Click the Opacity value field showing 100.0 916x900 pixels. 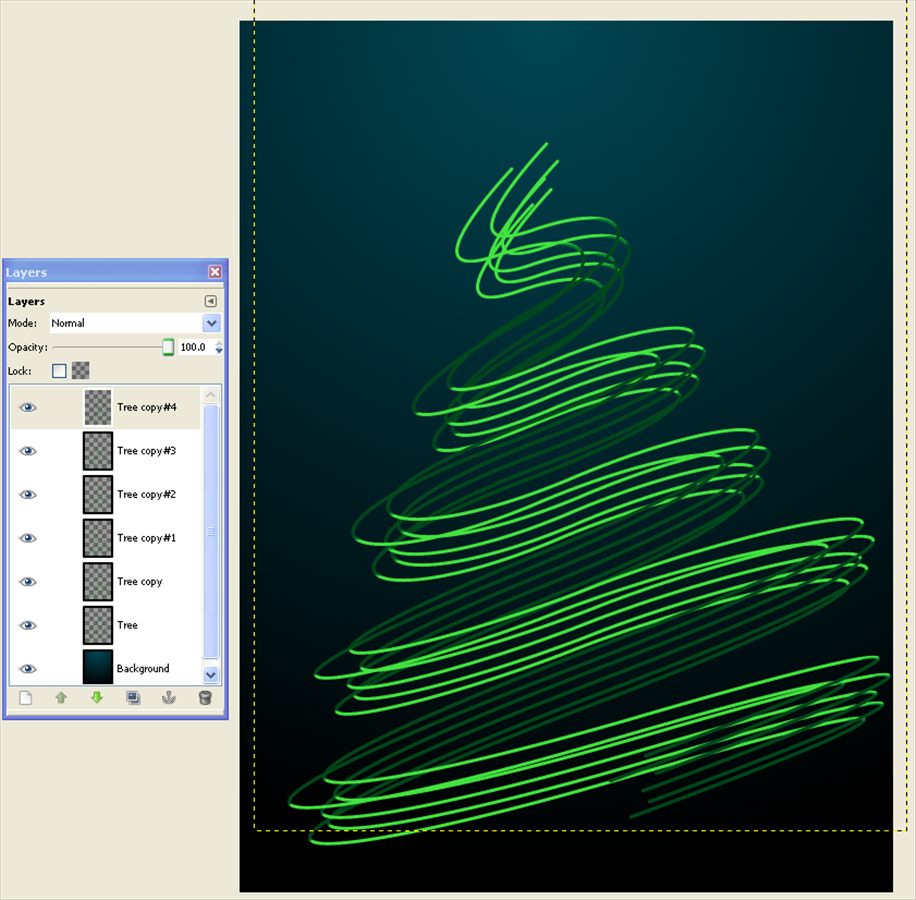[196, 347]
